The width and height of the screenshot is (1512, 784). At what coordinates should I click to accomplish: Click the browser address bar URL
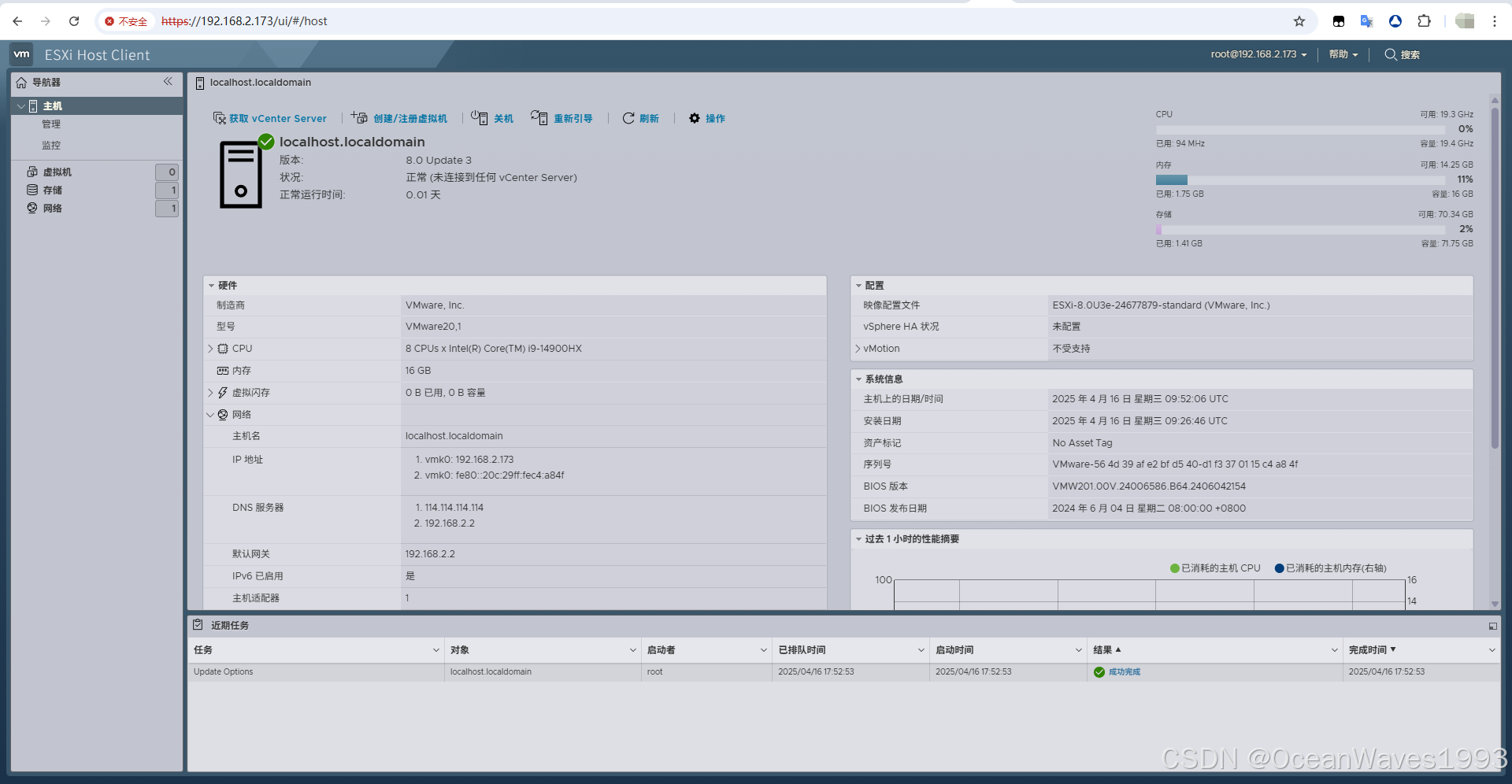244,21
